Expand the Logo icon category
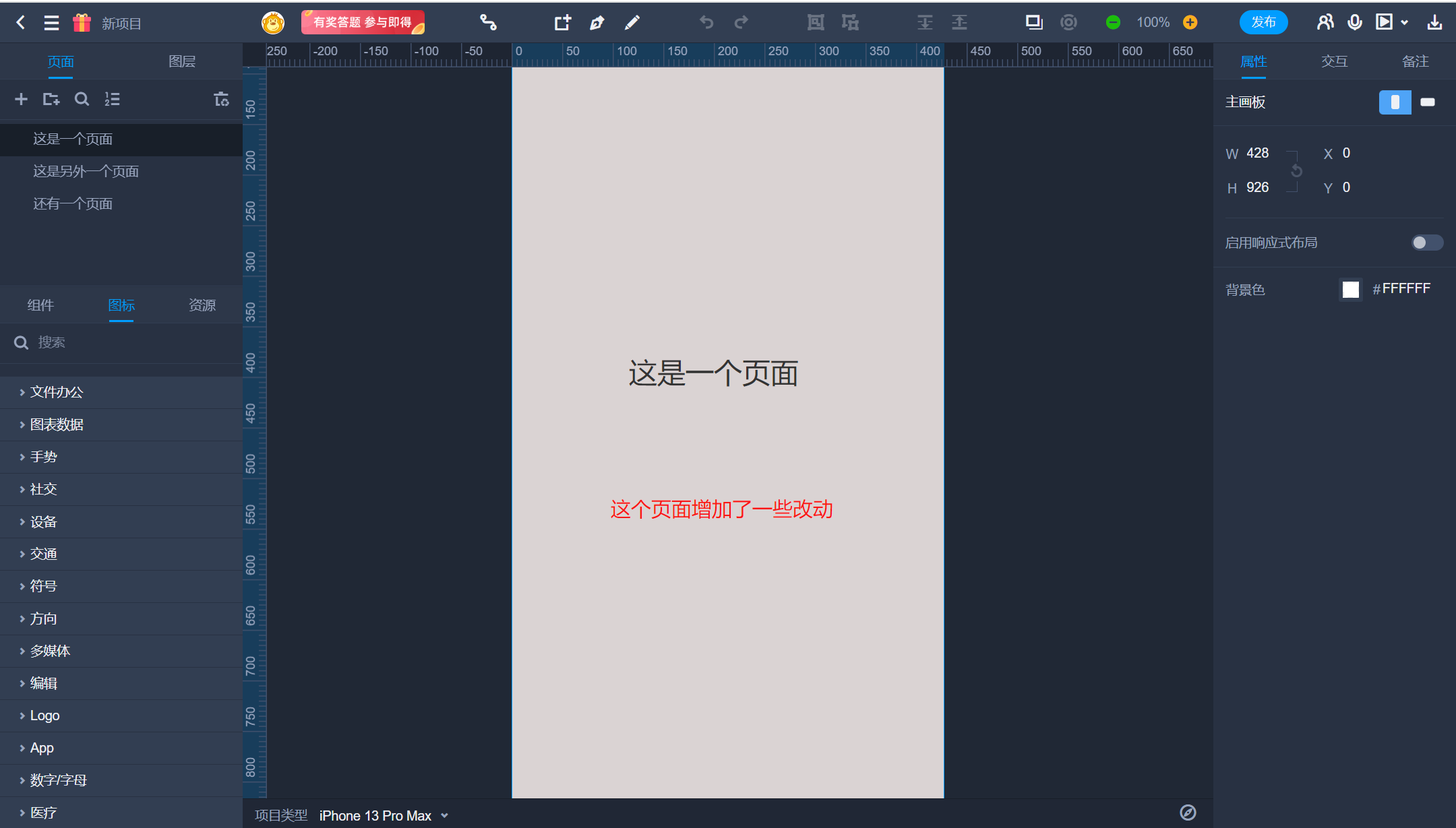 point(45,715)
